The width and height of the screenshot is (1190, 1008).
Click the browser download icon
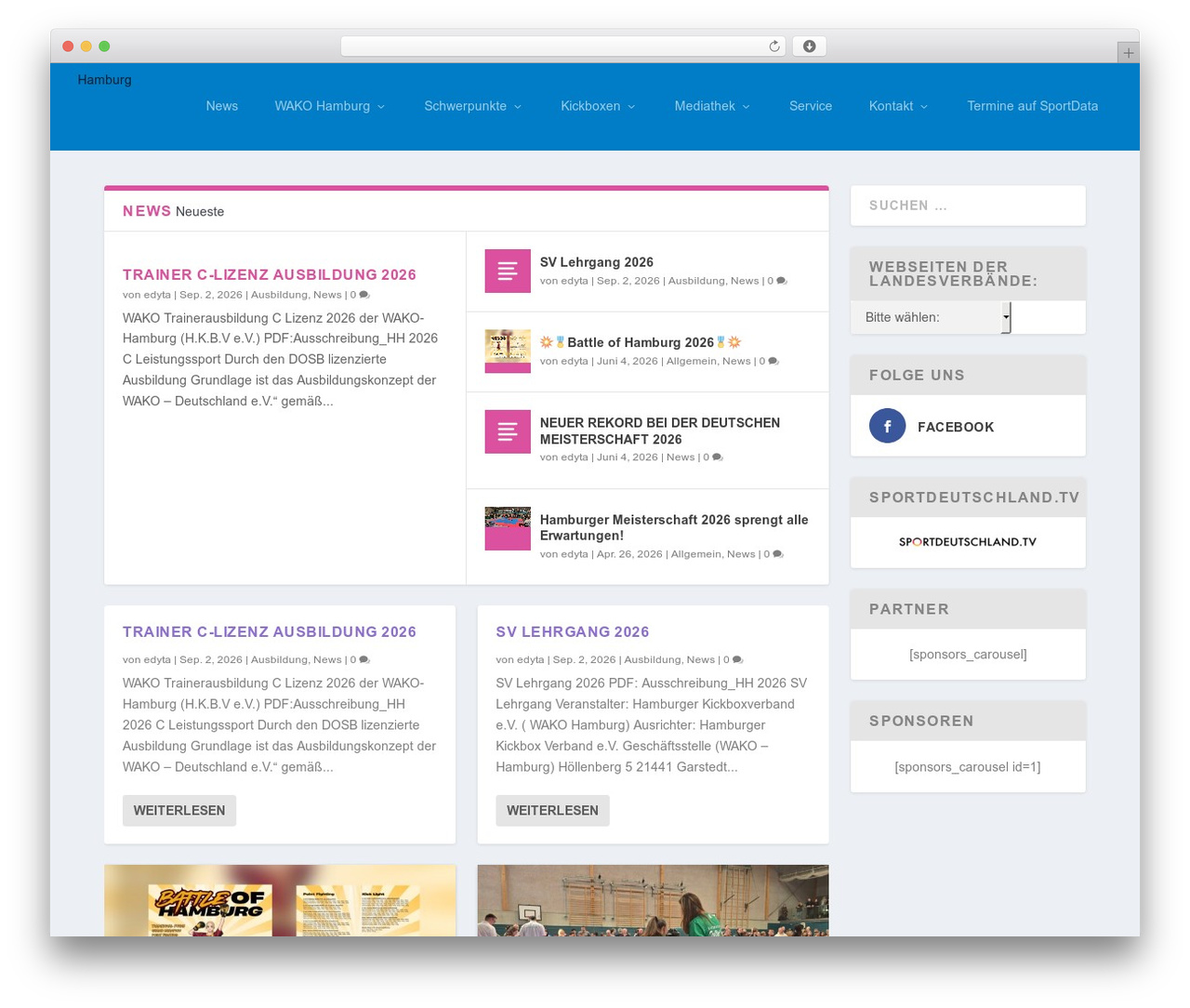click(x=809, y=46)
